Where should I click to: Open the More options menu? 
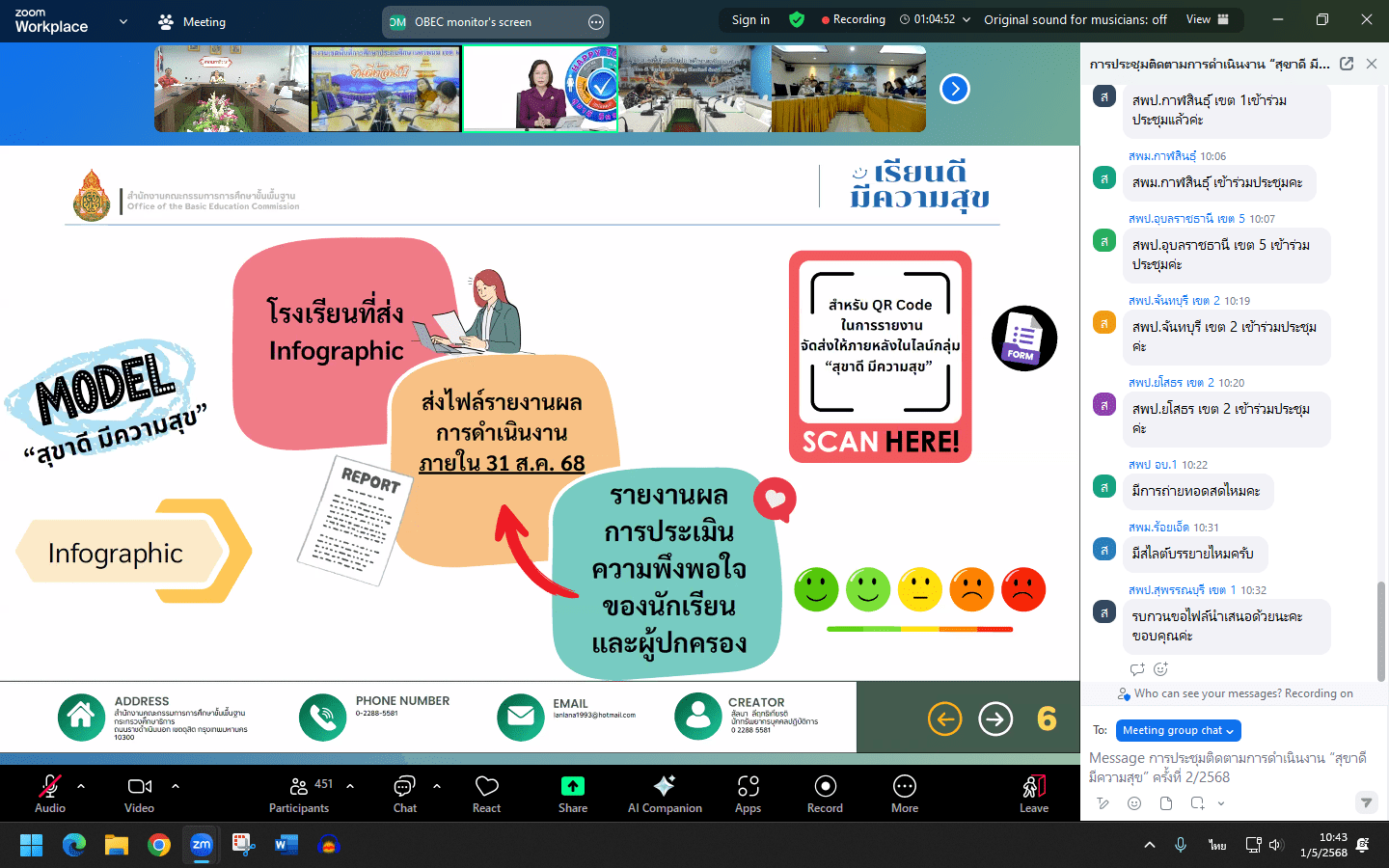click(905, 794)
